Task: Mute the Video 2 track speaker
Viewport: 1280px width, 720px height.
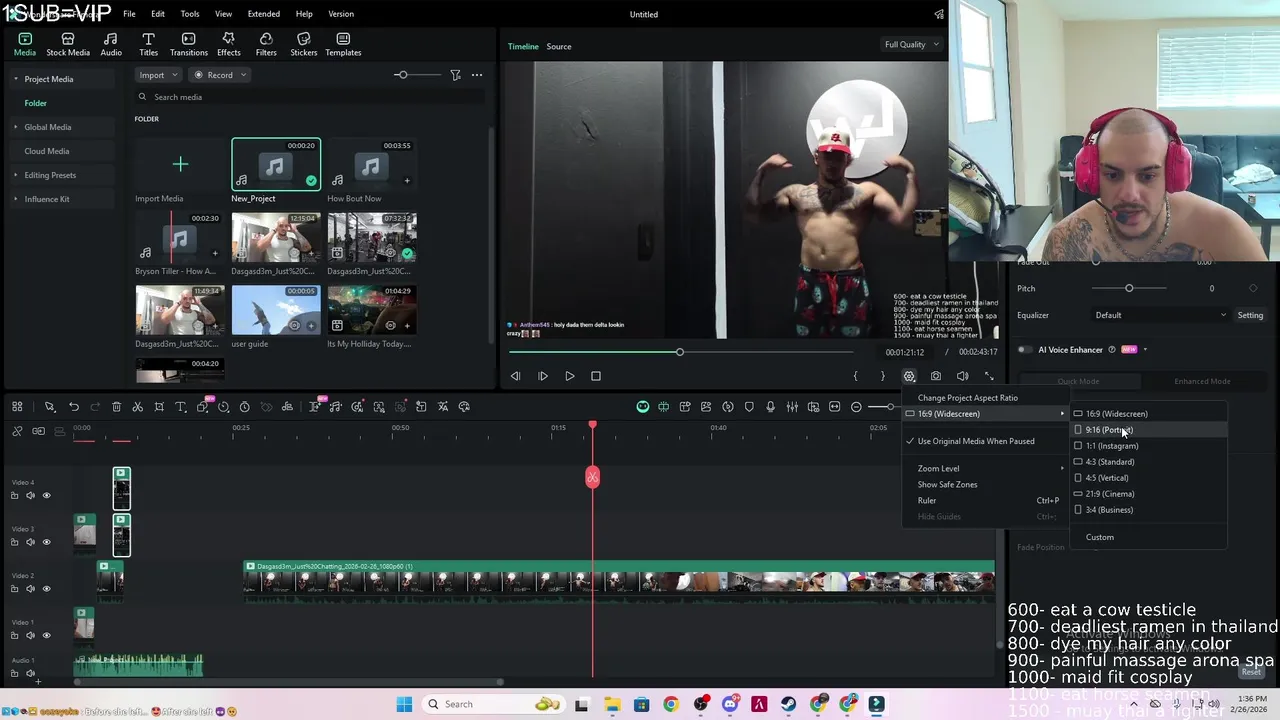Action: 30,589
